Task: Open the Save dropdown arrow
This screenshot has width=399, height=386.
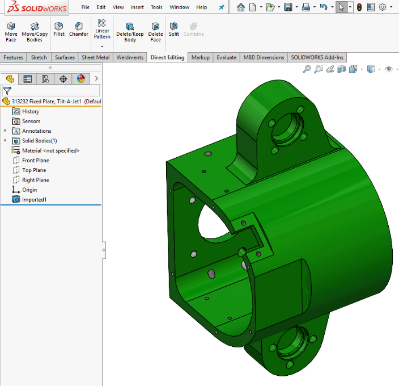Action: coord(296,7)
